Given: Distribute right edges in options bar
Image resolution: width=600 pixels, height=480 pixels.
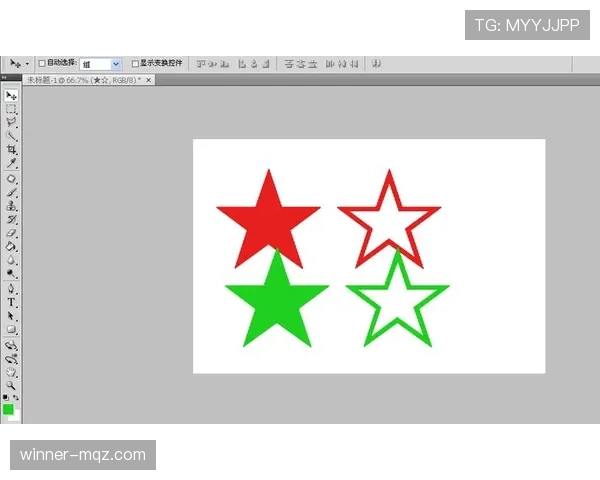Looking at the screenshot, I should tap(354, 64).
